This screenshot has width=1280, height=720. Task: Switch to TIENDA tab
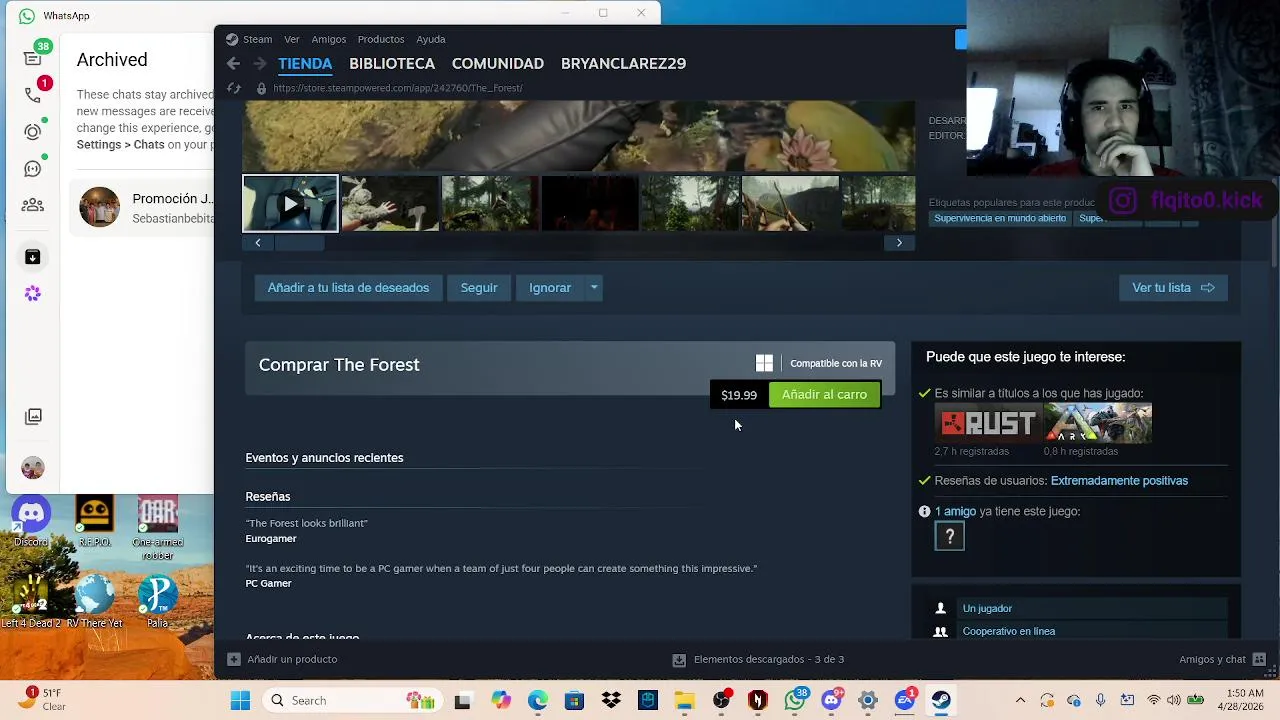[x=305, y=63]
